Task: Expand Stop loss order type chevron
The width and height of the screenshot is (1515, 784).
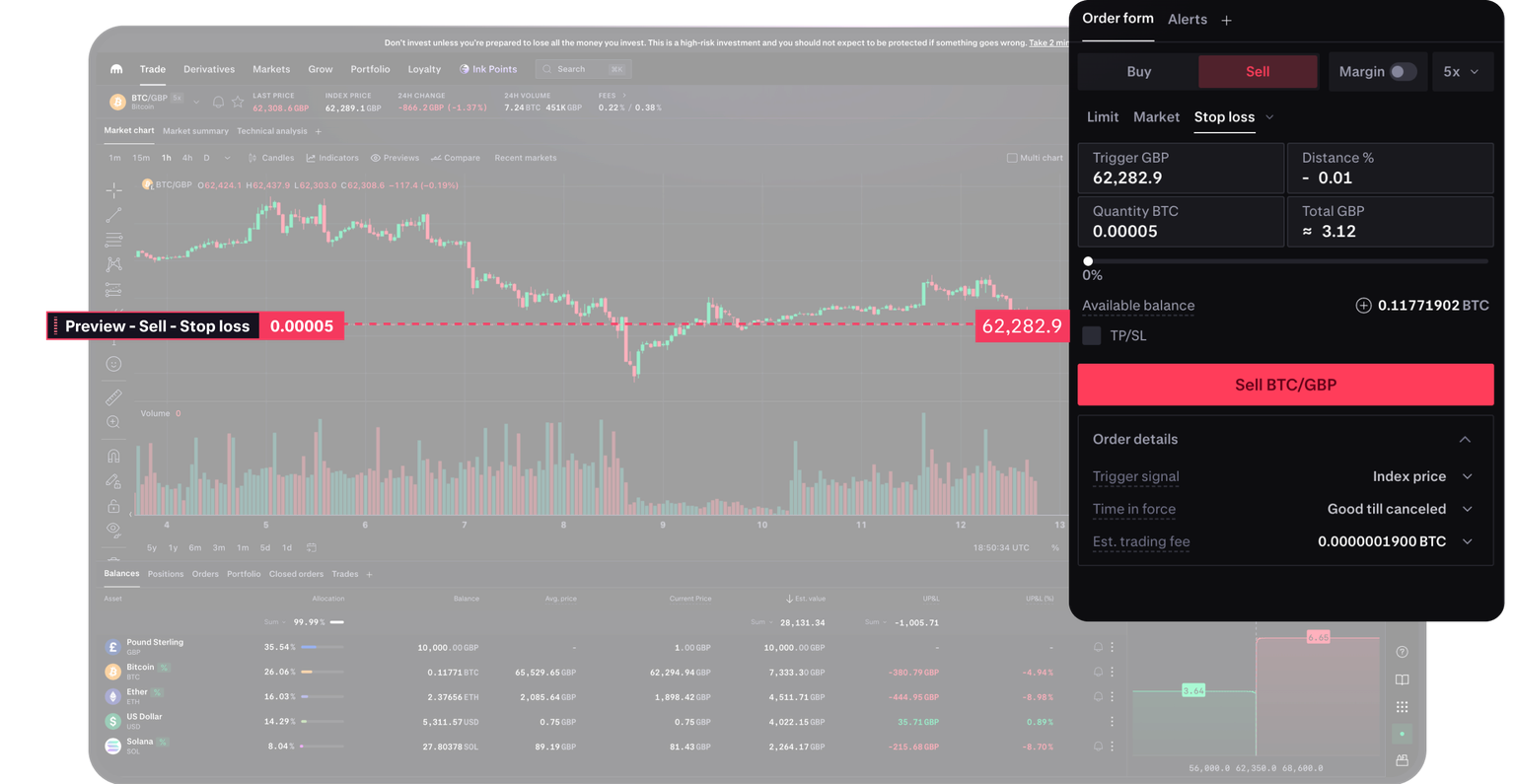Action: tap(1269, 117)
